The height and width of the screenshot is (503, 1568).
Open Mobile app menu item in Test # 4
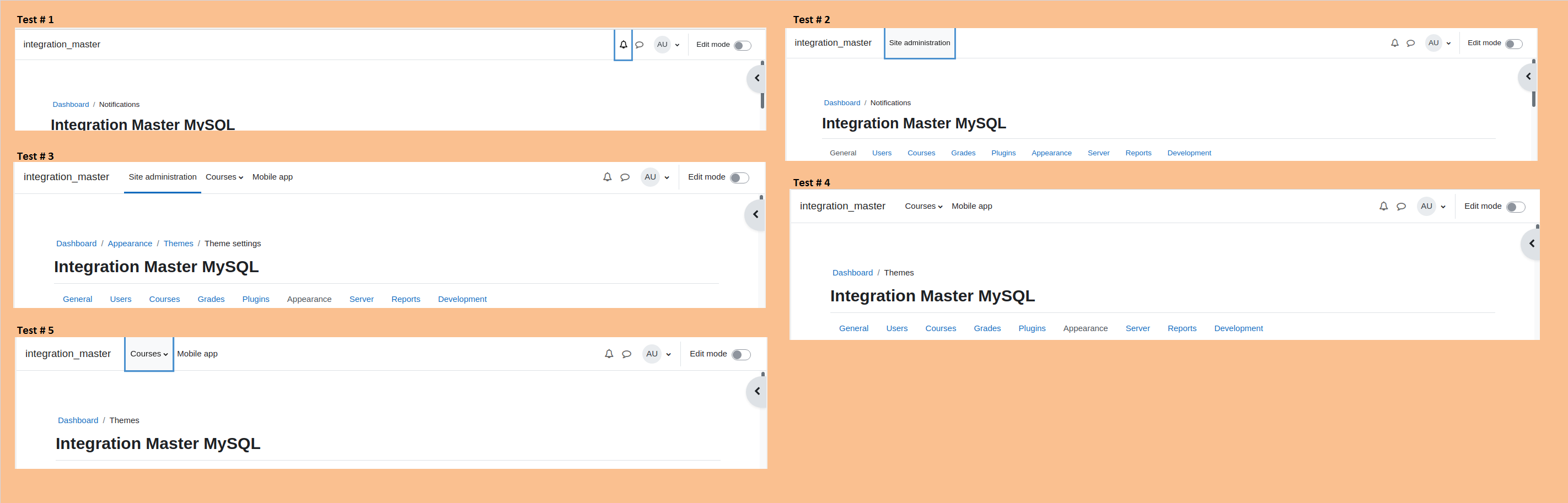971,206
